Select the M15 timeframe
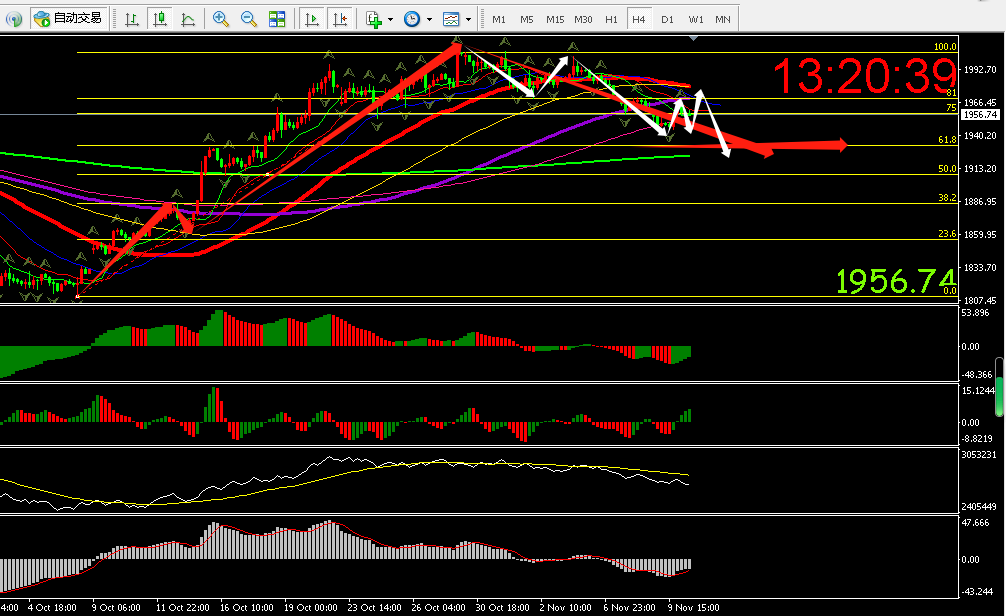 coord(555,19)
